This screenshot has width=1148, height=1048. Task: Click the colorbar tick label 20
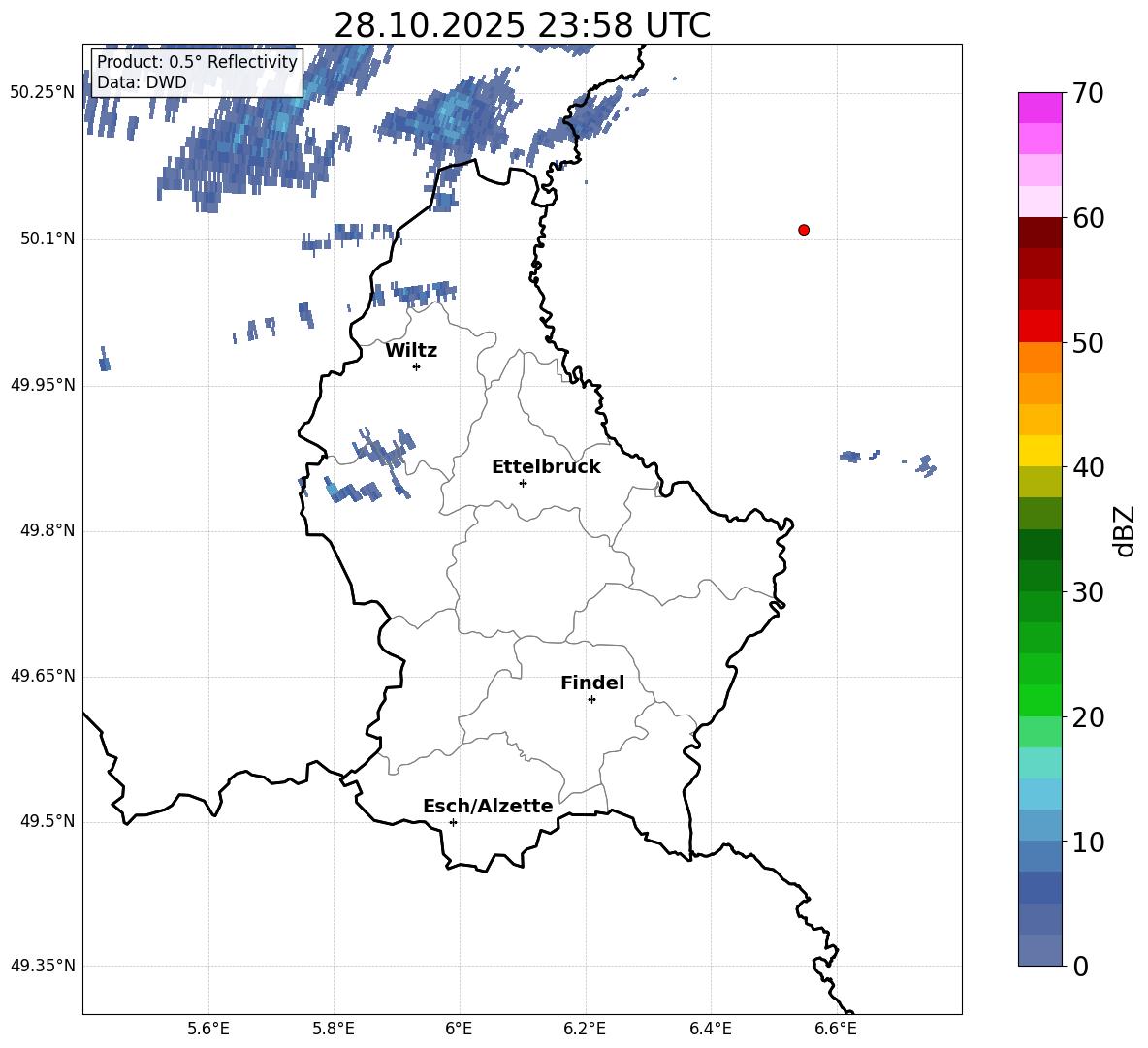[1088, 716]
